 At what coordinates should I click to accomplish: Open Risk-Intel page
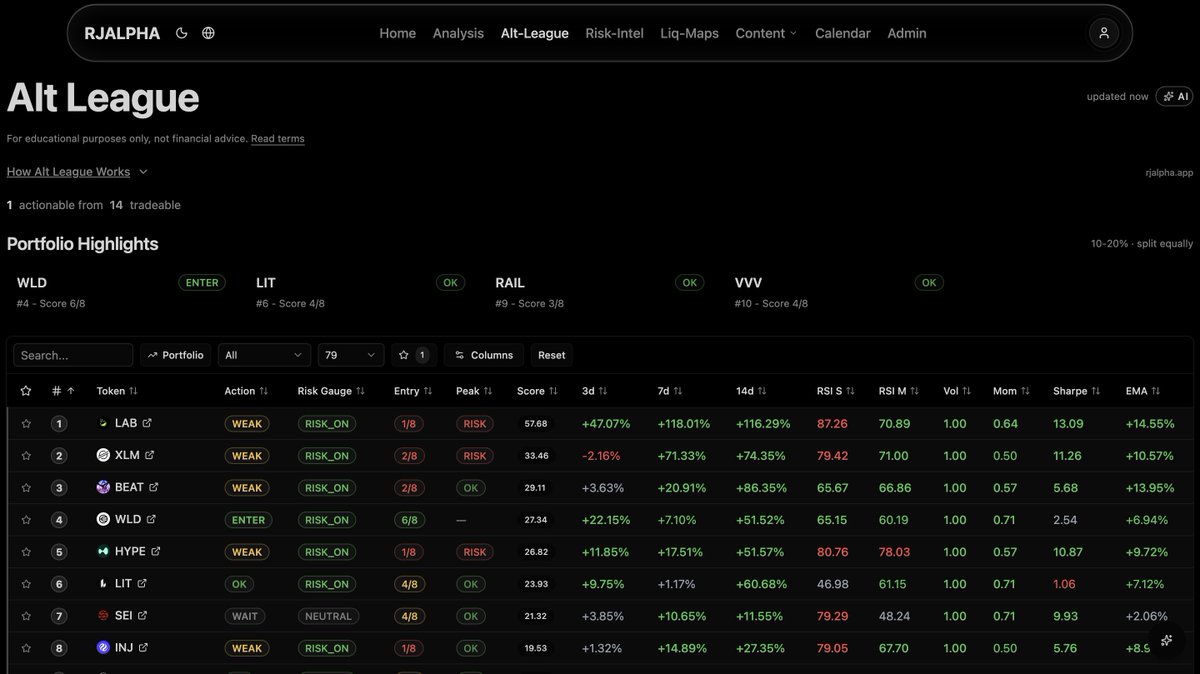[615, 33]
